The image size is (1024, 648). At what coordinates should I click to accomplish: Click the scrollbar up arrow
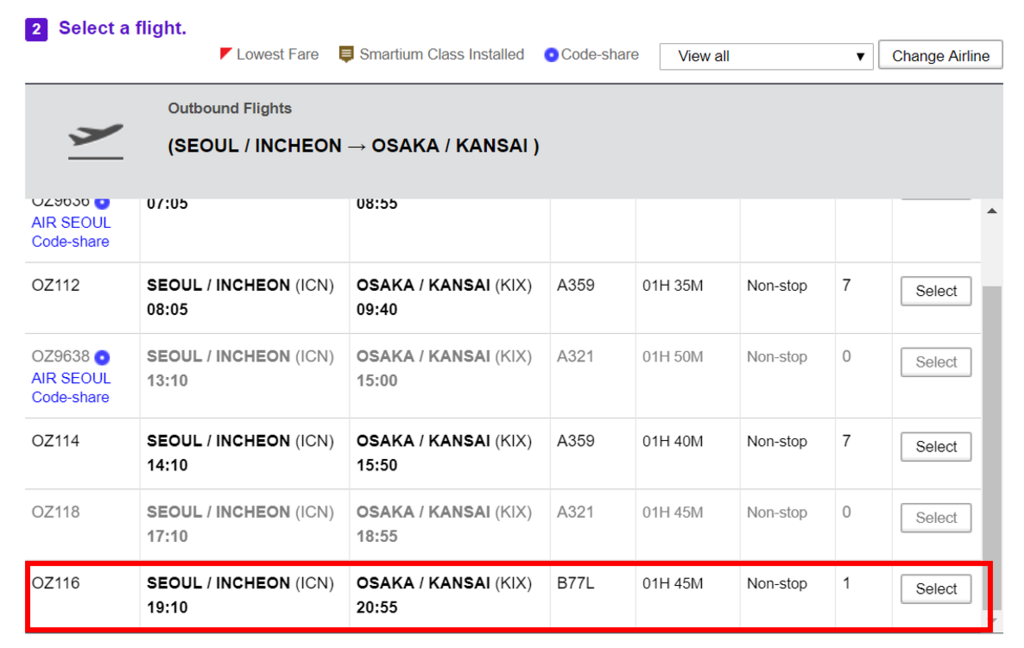(x=992, y=211)
